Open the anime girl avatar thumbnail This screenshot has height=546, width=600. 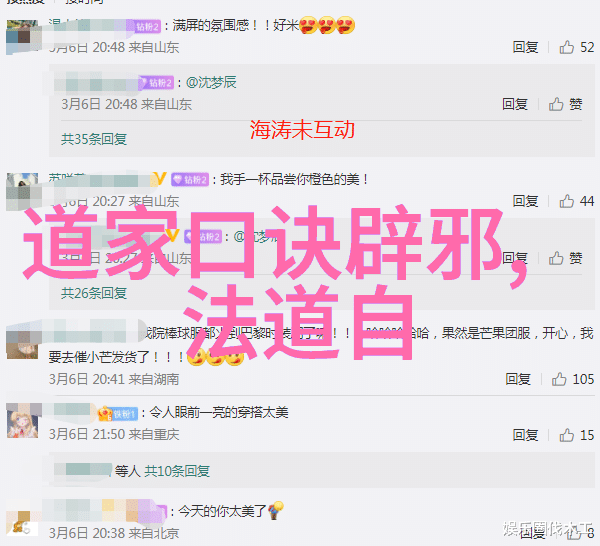click(x=23, y=421)
